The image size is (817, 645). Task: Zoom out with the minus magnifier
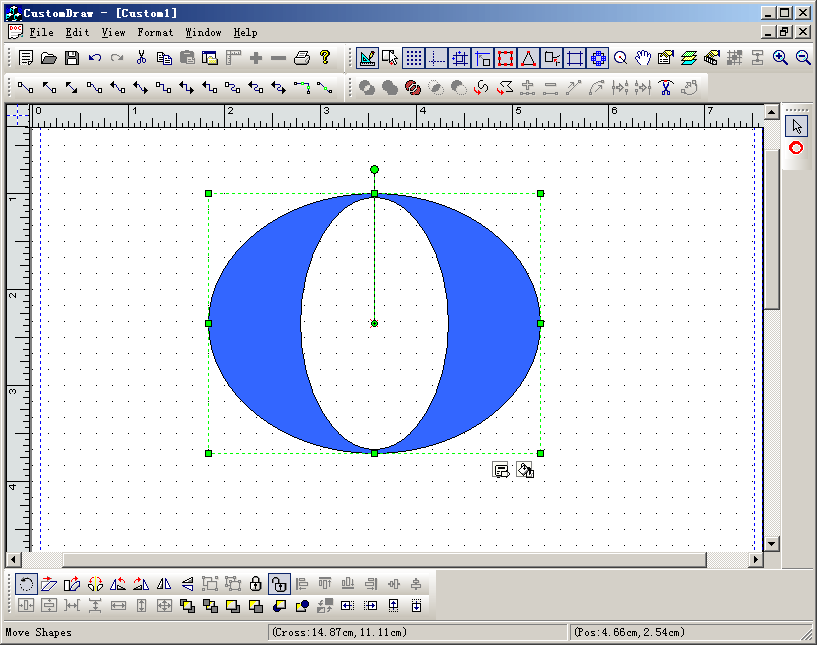(x=803, y=58)
